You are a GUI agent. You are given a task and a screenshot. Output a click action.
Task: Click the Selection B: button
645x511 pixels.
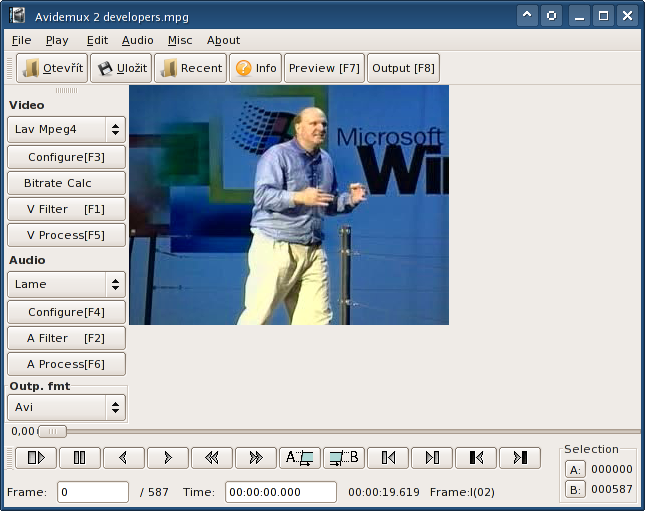tap(575, 490)
